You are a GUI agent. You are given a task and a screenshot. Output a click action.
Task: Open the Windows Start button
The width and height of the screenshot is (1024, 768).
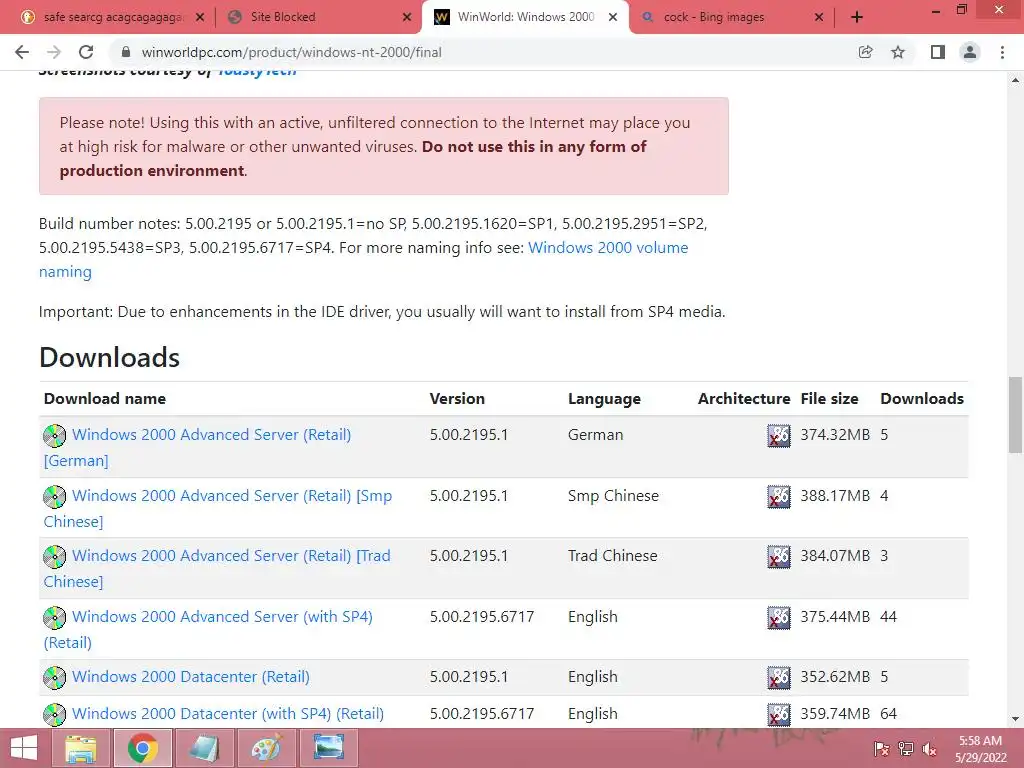click(24, 748)
